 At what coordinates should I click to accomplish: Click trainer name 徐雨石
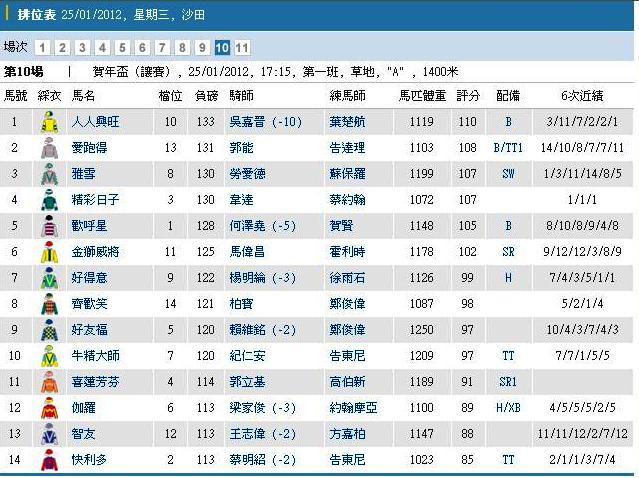pos(348,278)
